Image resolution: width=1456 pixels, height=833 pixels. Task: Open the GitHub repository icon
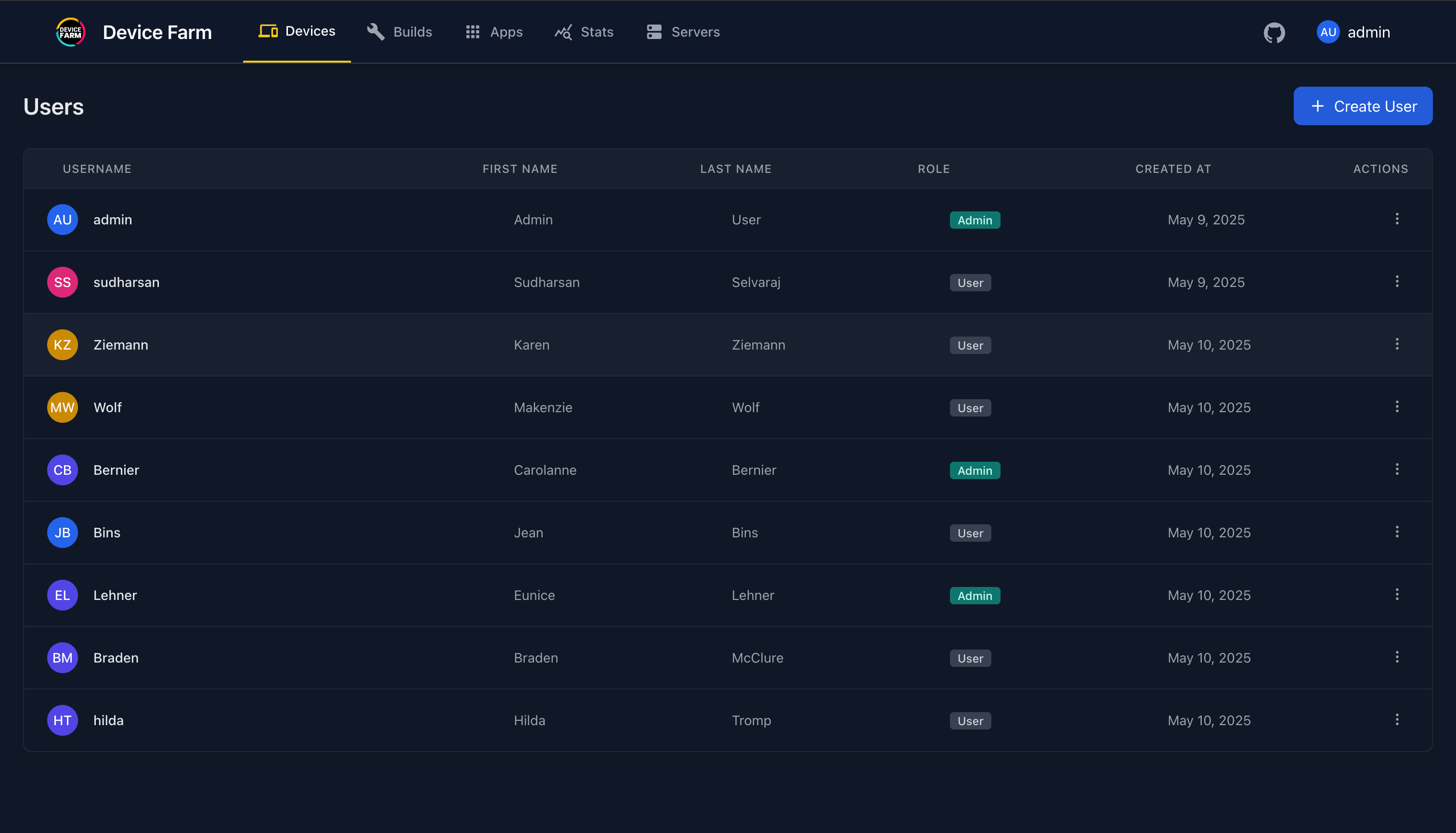click(x=1274, y=33)
